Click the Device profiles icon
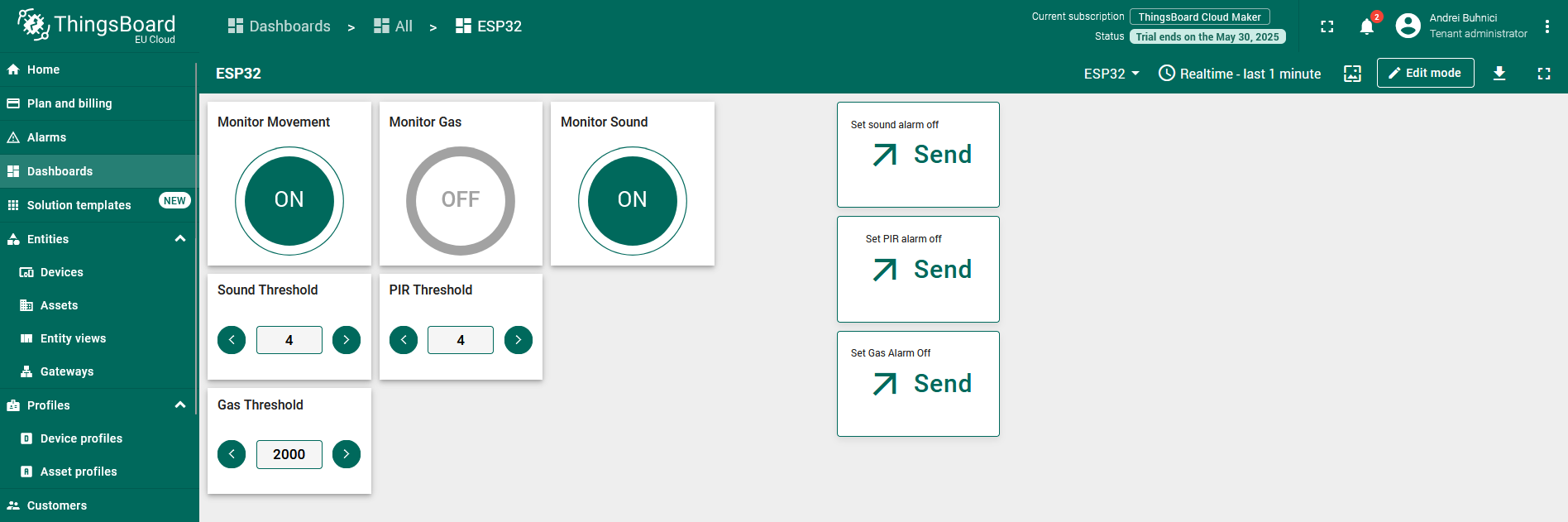This screenshot has width=1568, height=522. pos(26,438)
